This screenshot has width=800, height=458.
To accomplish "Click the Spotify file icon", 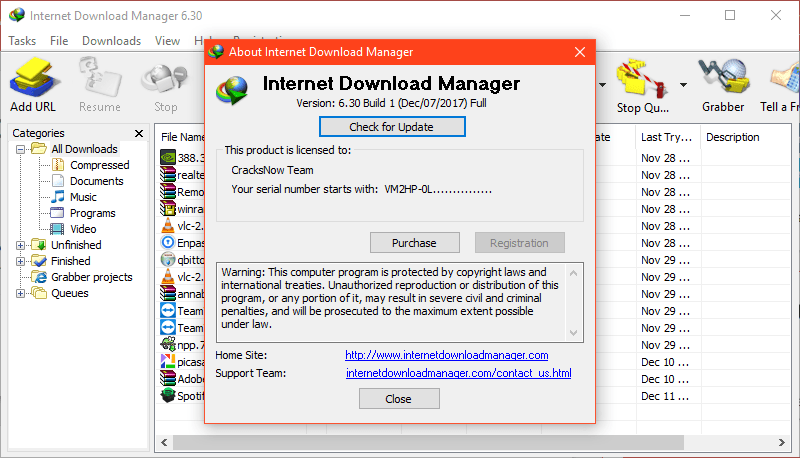I will [x=168, y=395].
